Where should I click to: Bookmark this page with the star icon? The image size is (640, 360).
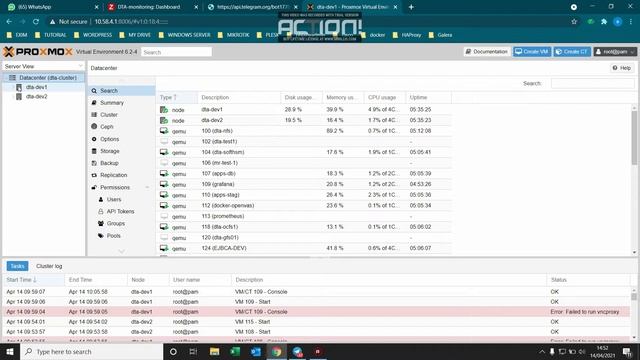coord(574,22)
